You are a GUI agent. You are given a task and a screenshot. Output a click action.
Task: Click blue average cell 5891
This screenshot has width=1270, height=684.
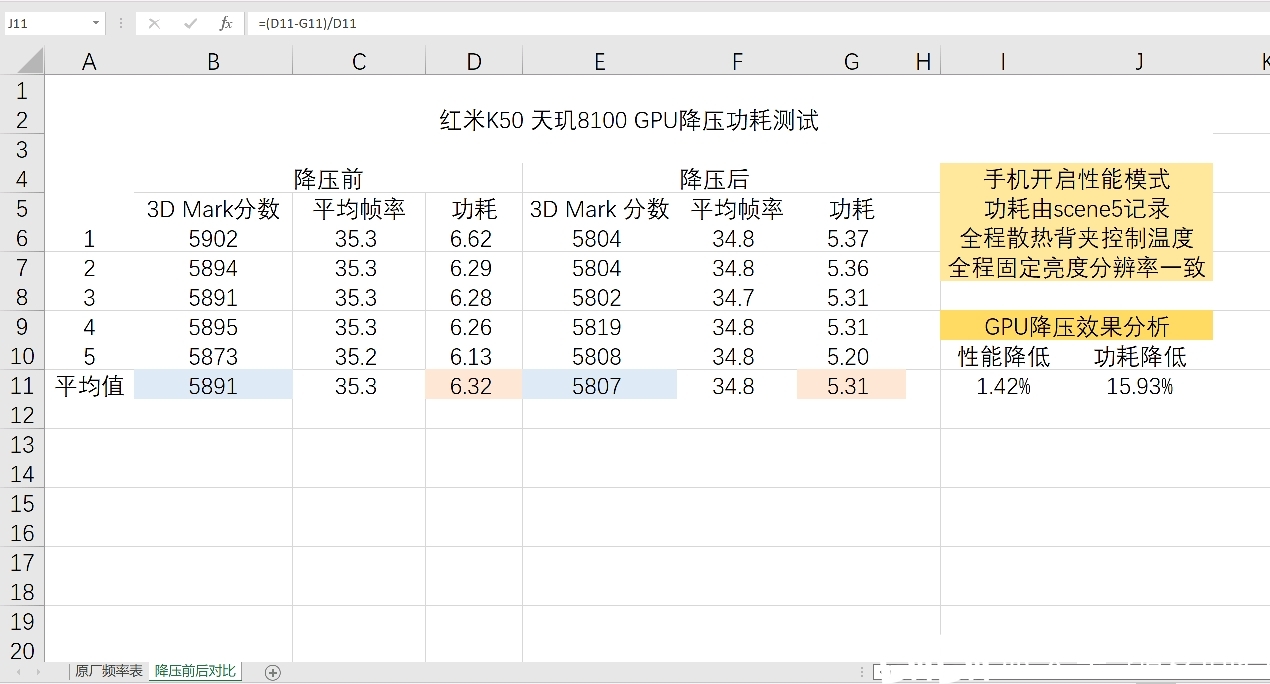(x=213, y=385)
